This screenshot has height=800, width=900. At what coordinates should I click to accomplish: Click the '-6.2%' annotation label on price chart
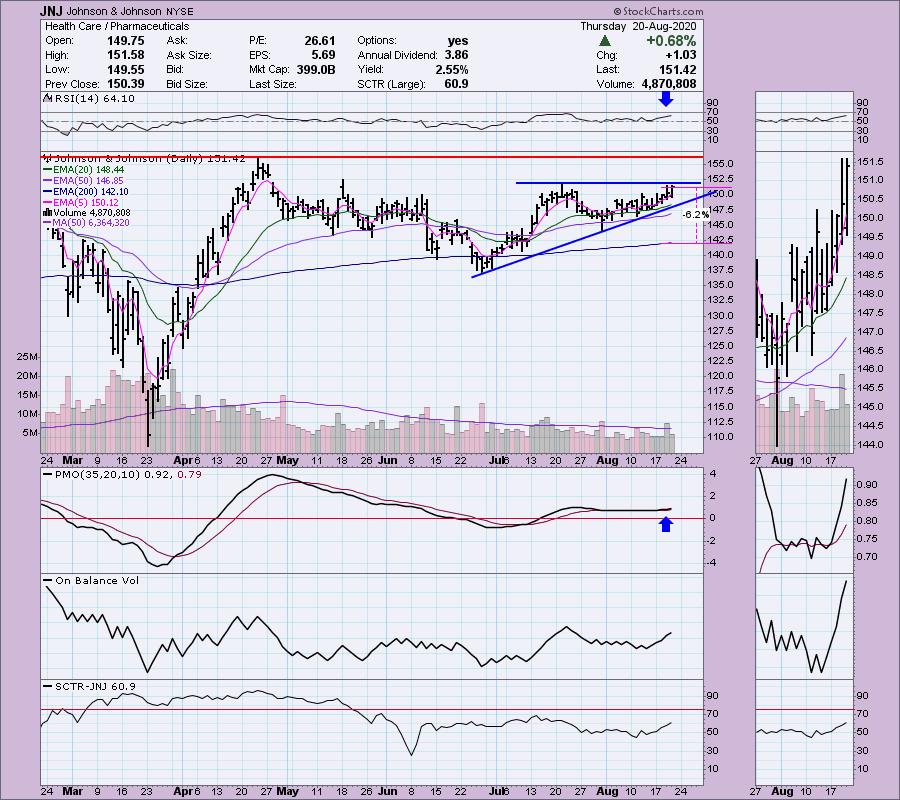[x=695, y=215]
